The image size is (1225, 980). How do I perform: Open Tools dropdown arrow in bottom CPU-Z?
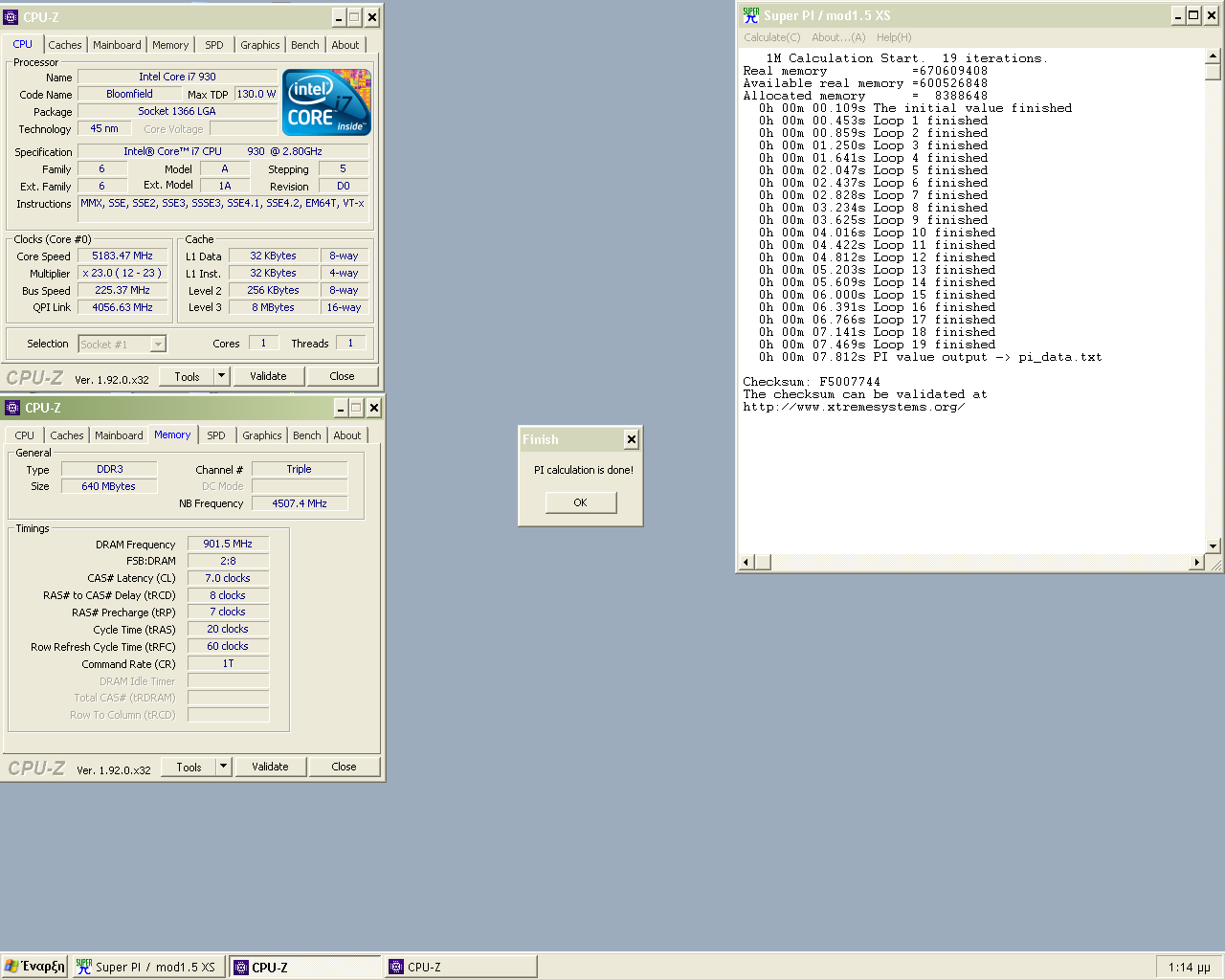[223, 767]
